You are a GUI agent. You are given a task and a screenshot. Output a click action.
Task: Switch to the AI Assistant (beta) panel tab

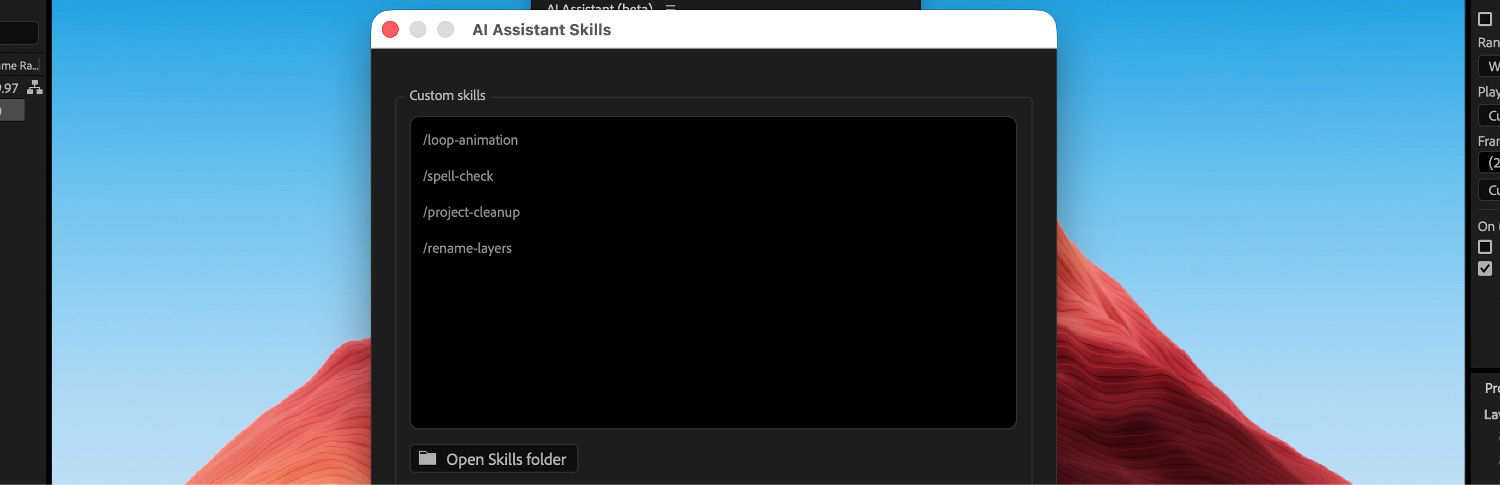[x=599, y=7]
